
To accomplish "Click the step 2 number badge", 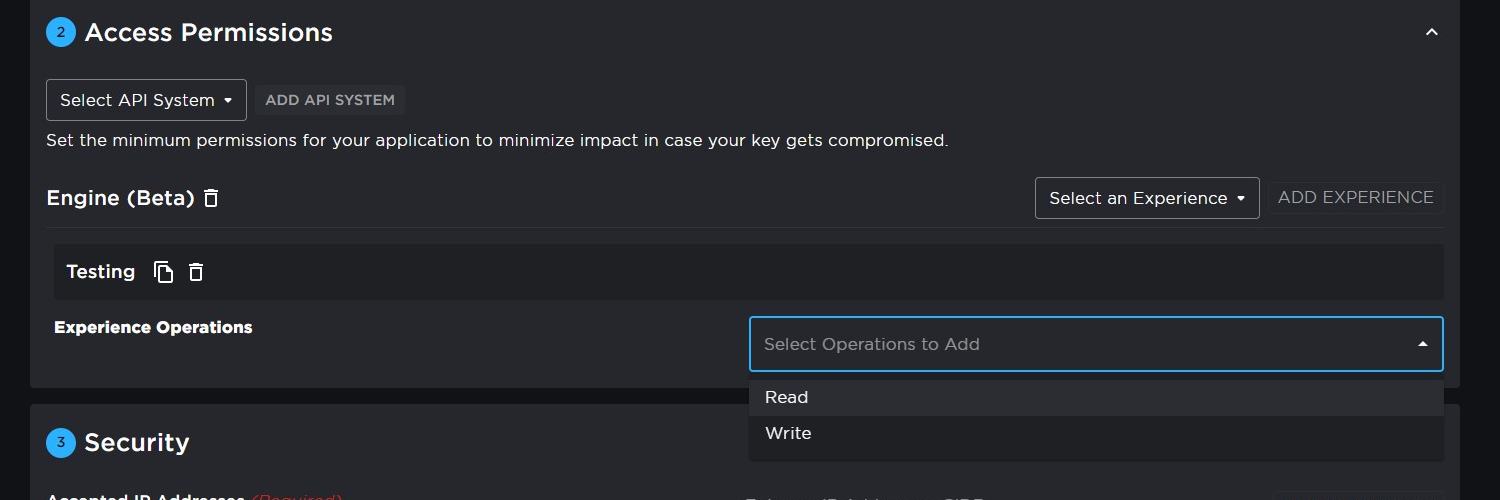I will [x=61, y=32].
